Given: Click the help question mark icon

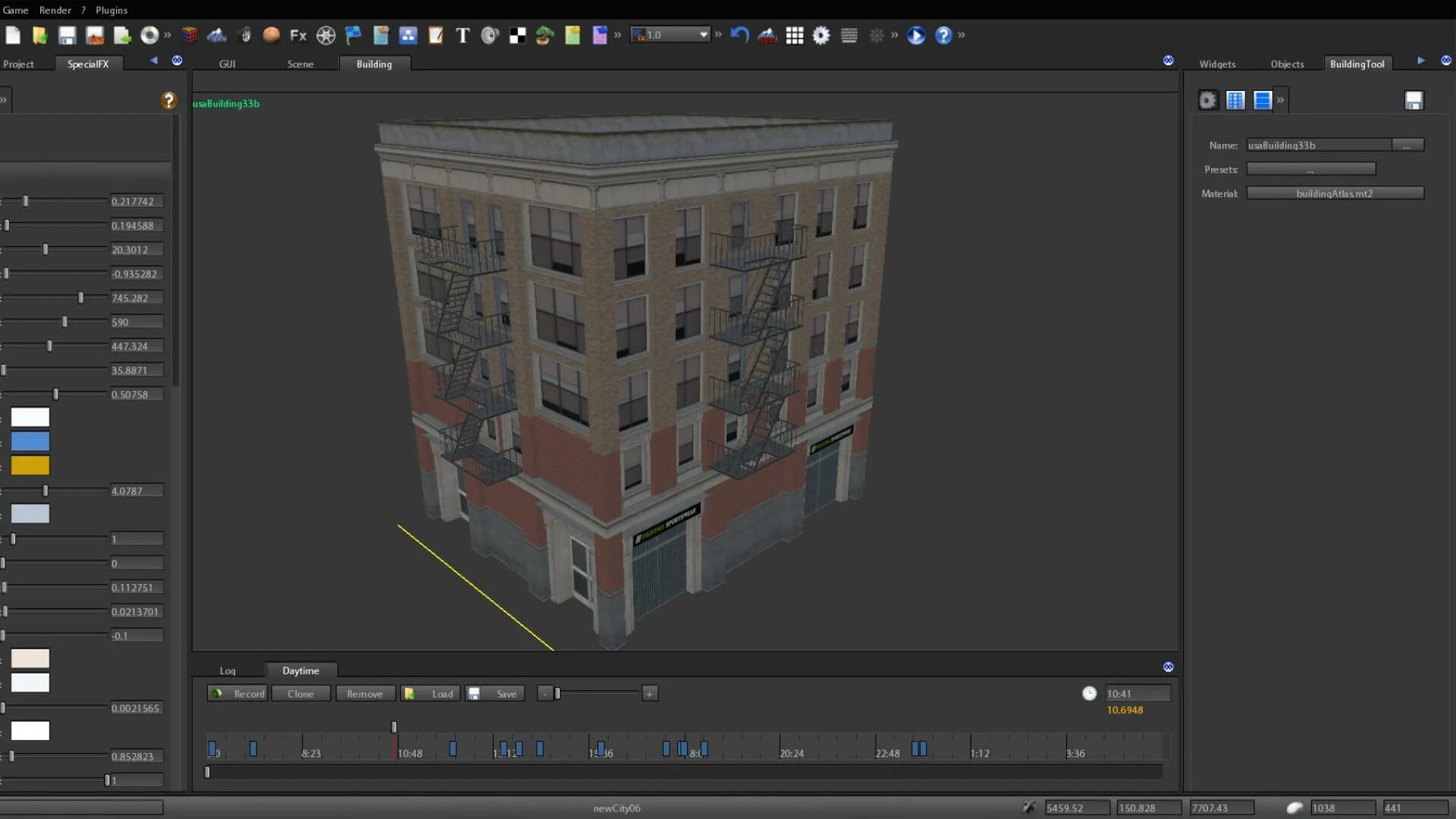Looking at the screenshot, I should pyautogui.click(x=943, y=35).
